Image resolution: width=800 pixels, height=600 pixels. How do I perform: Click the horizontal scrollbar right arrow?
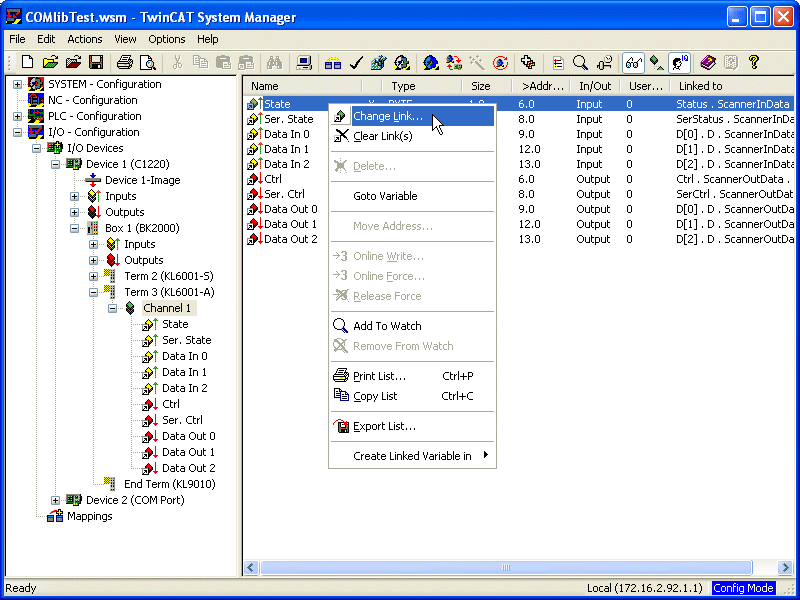pyautogui.click(x=786, y=567)
